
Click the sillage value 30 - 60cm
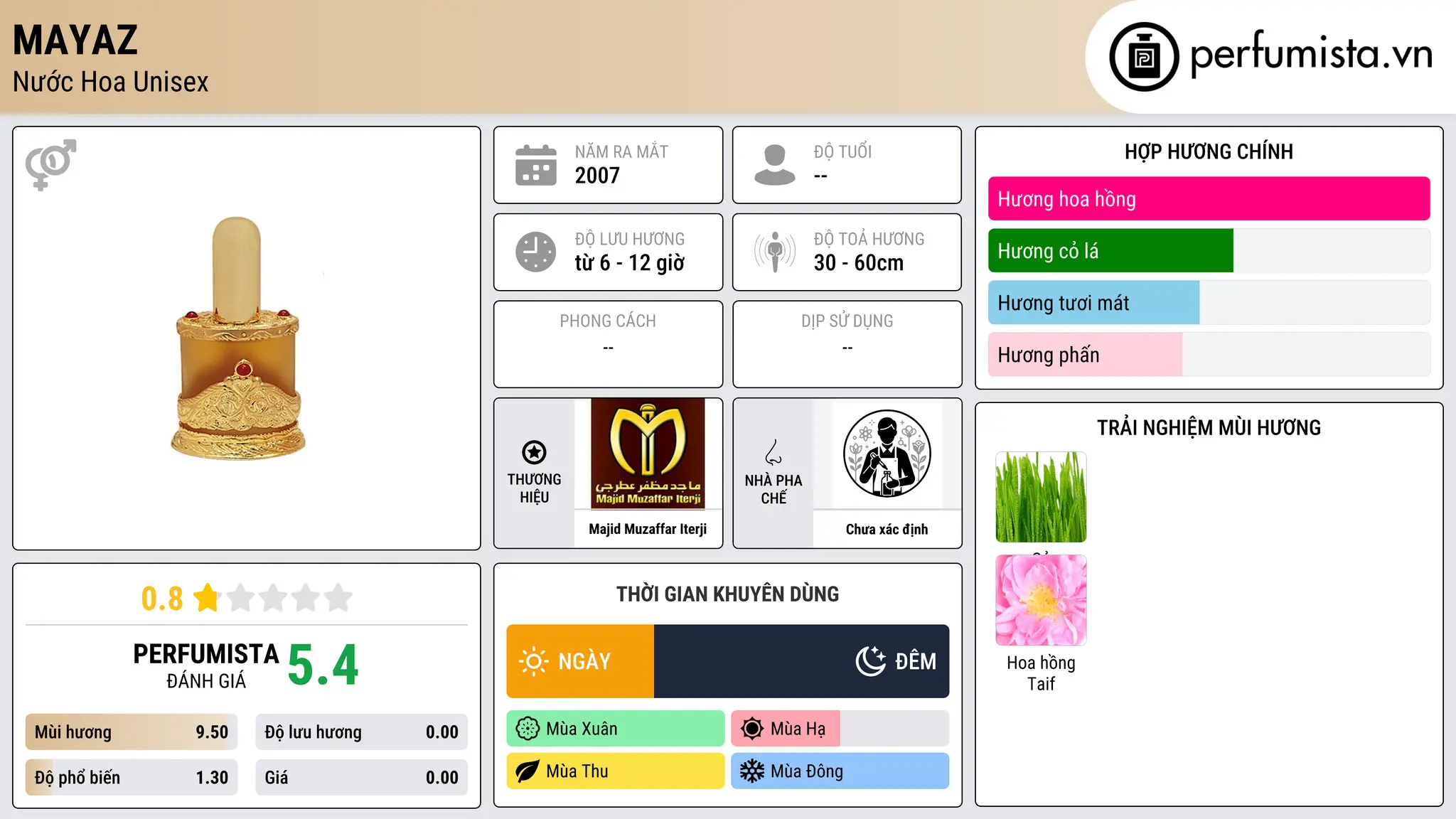859,263
